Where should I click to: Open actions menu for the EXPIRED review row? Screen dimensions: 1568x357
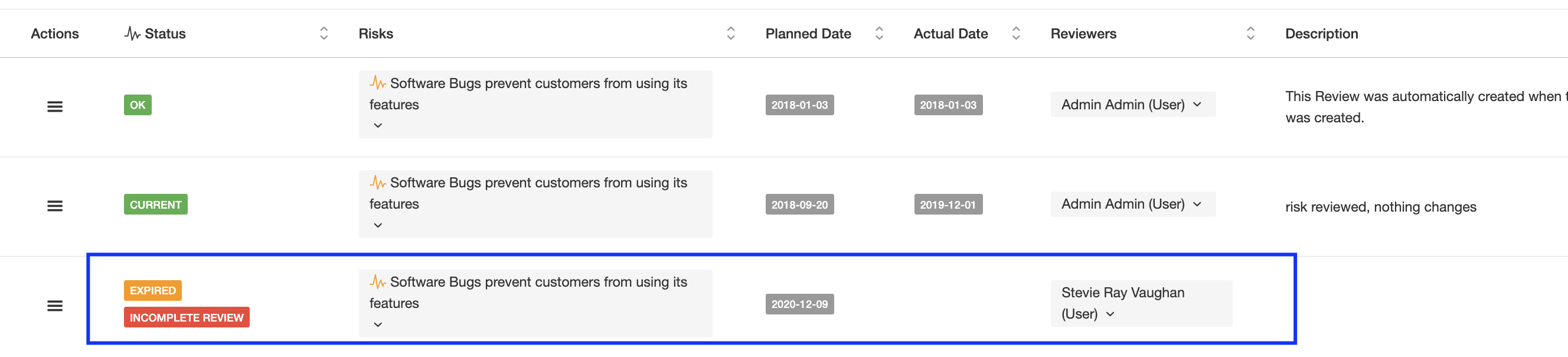tap(55, 305)
